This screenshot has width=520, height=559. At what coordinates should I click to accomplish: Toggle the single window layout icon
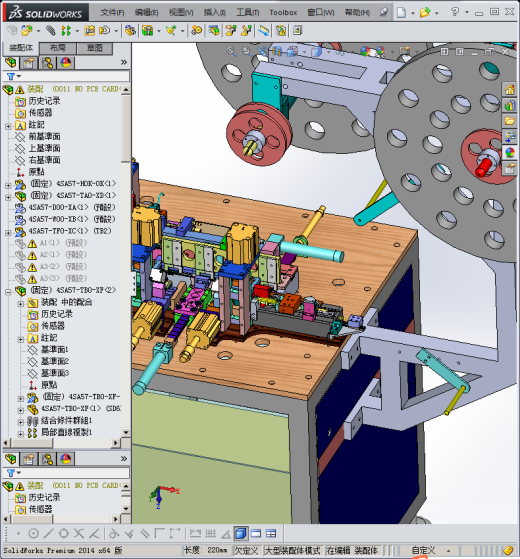(x=256, y=534)
